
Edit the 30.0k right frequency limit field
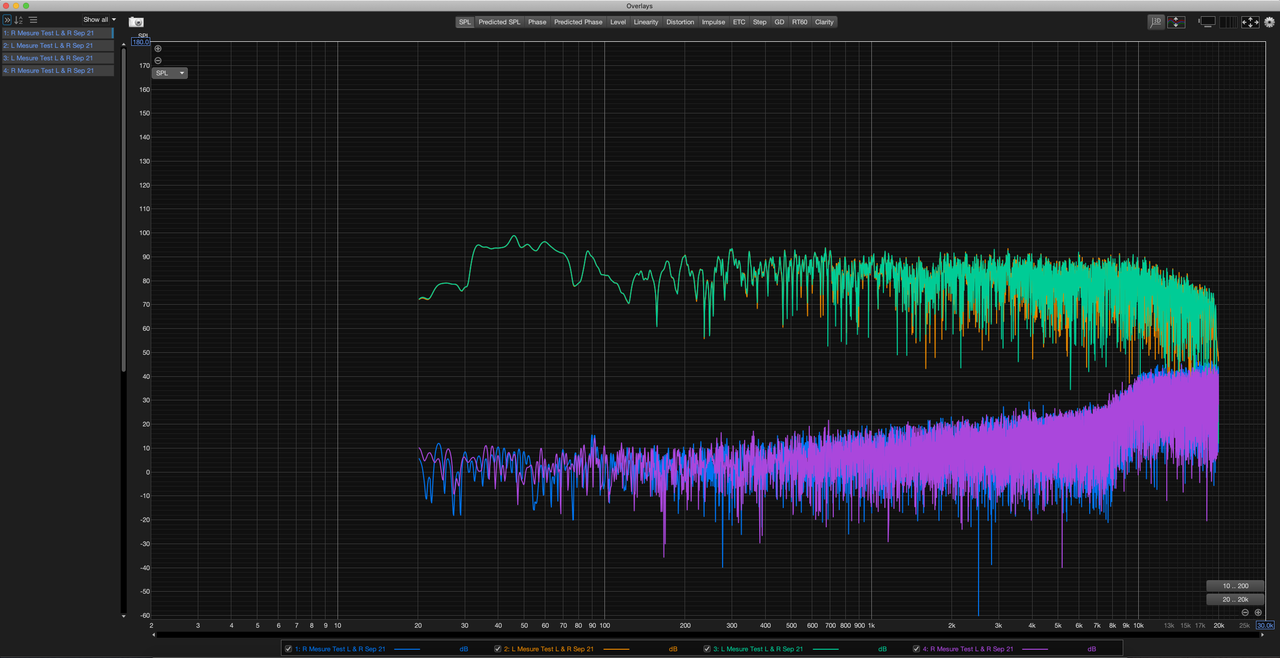[x=1265, y=625]
